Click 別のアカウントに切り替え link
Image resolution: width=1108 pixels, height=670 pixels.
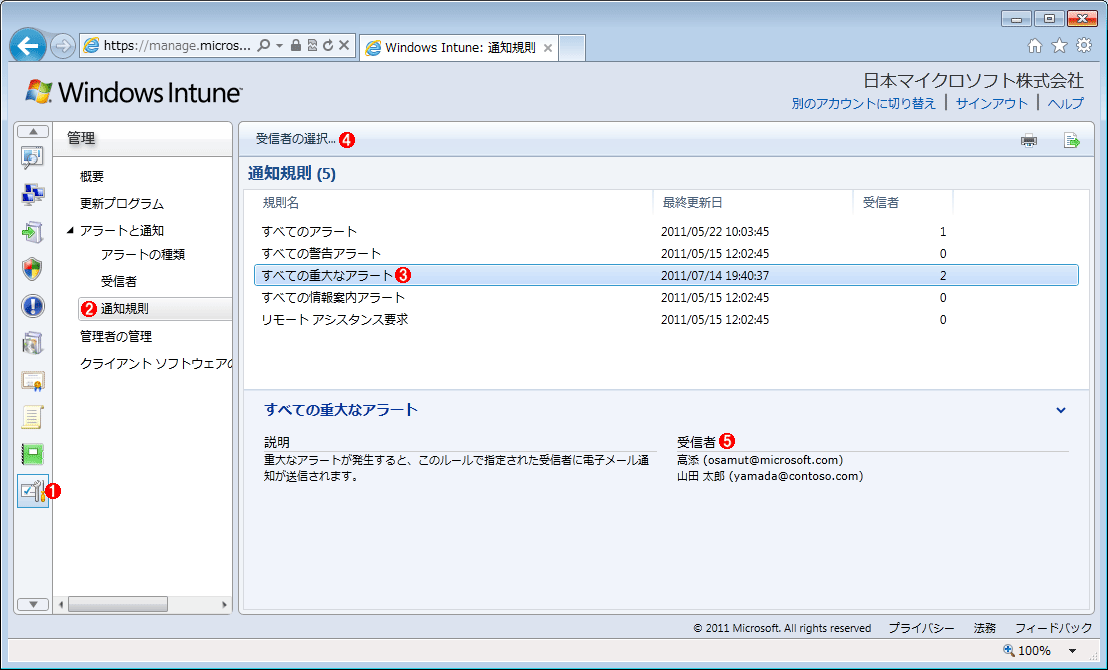click(864, 103)
